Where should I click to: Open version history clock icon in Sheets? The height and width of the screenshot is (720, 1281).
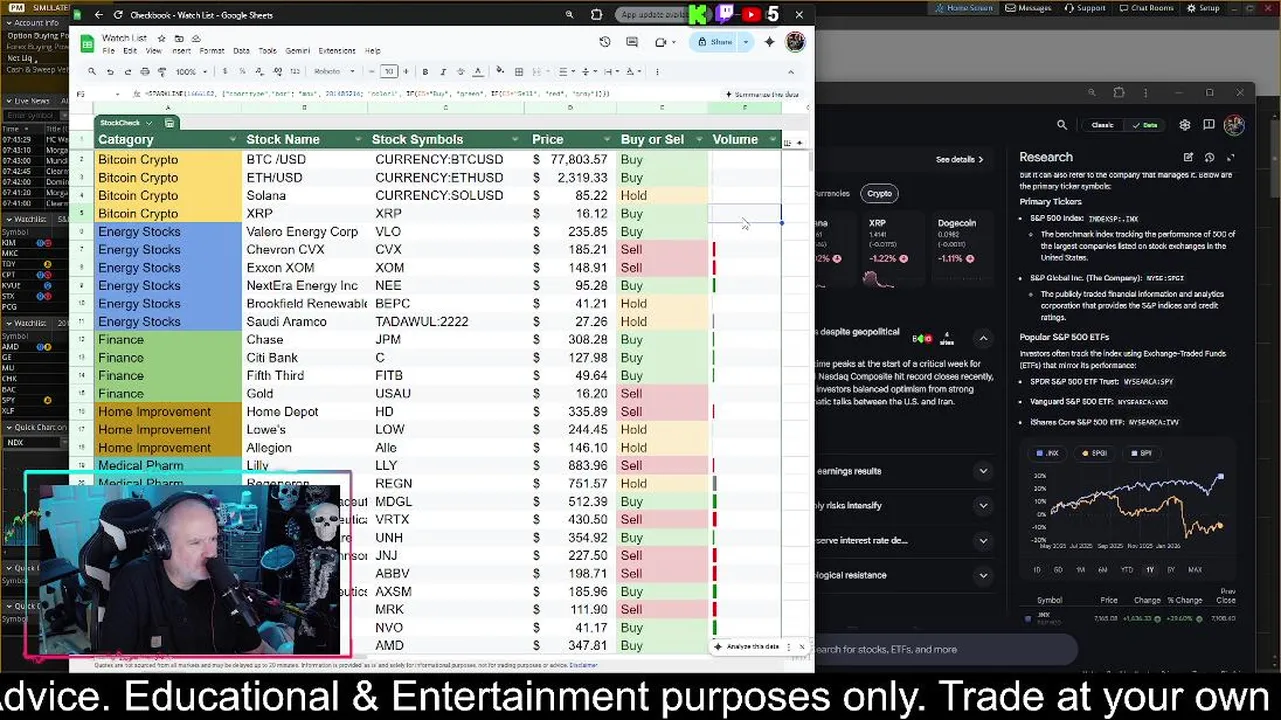(605, 42)
